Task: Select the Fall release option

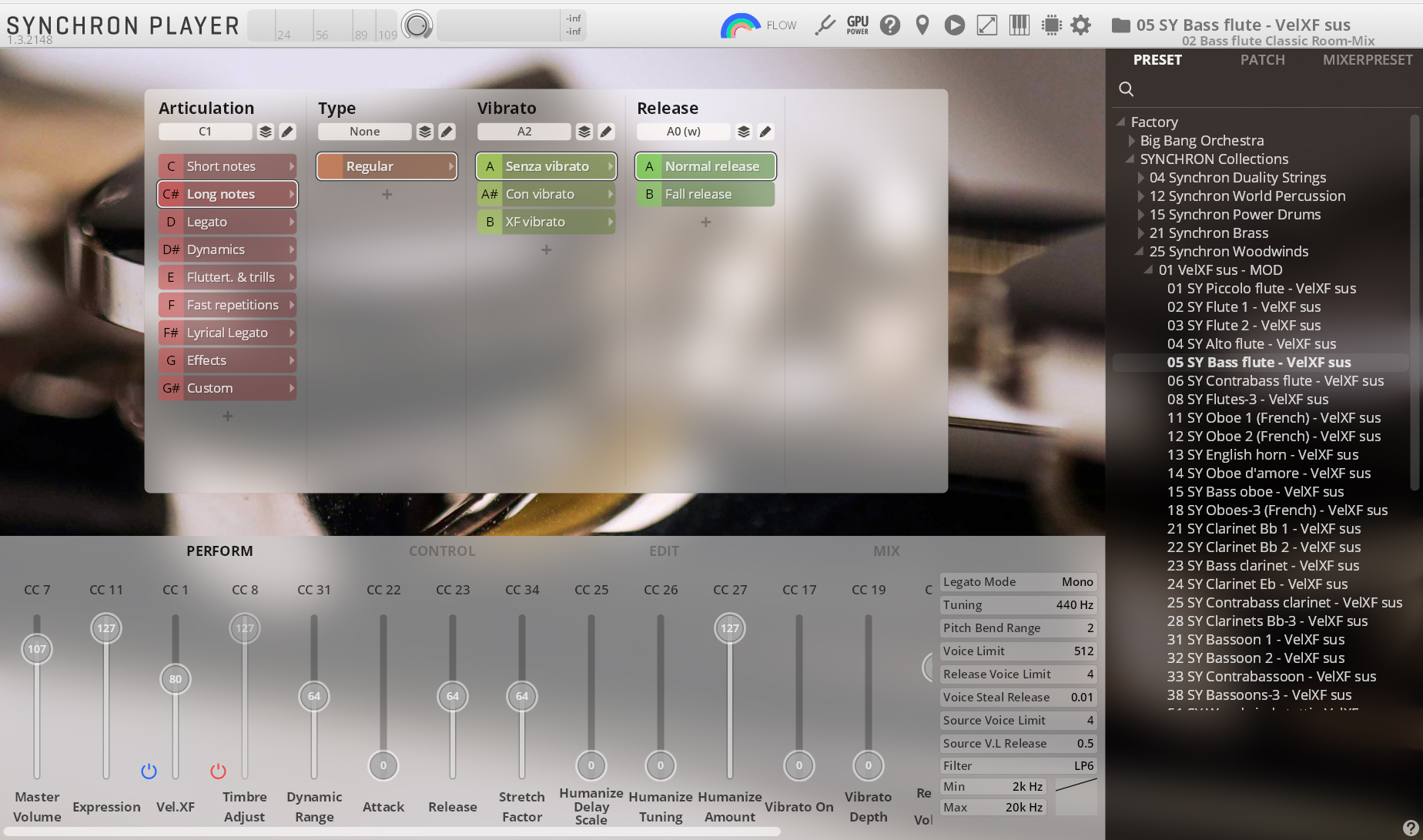Action: point(706,194)
